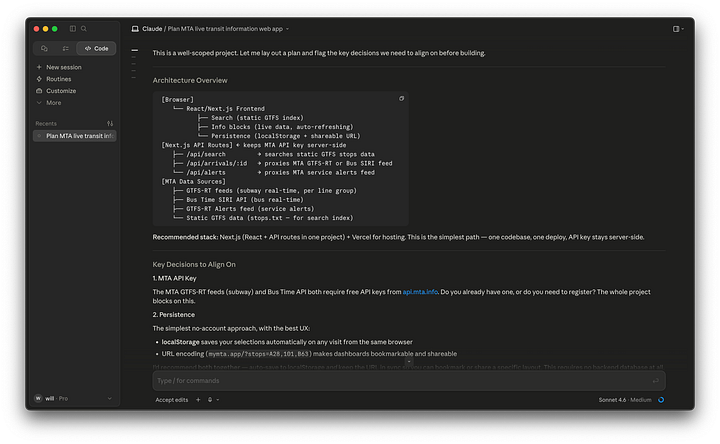Jump to first outline marker in the conversation
This screenshot has height=444, width=720.
(x=135, y=50)
